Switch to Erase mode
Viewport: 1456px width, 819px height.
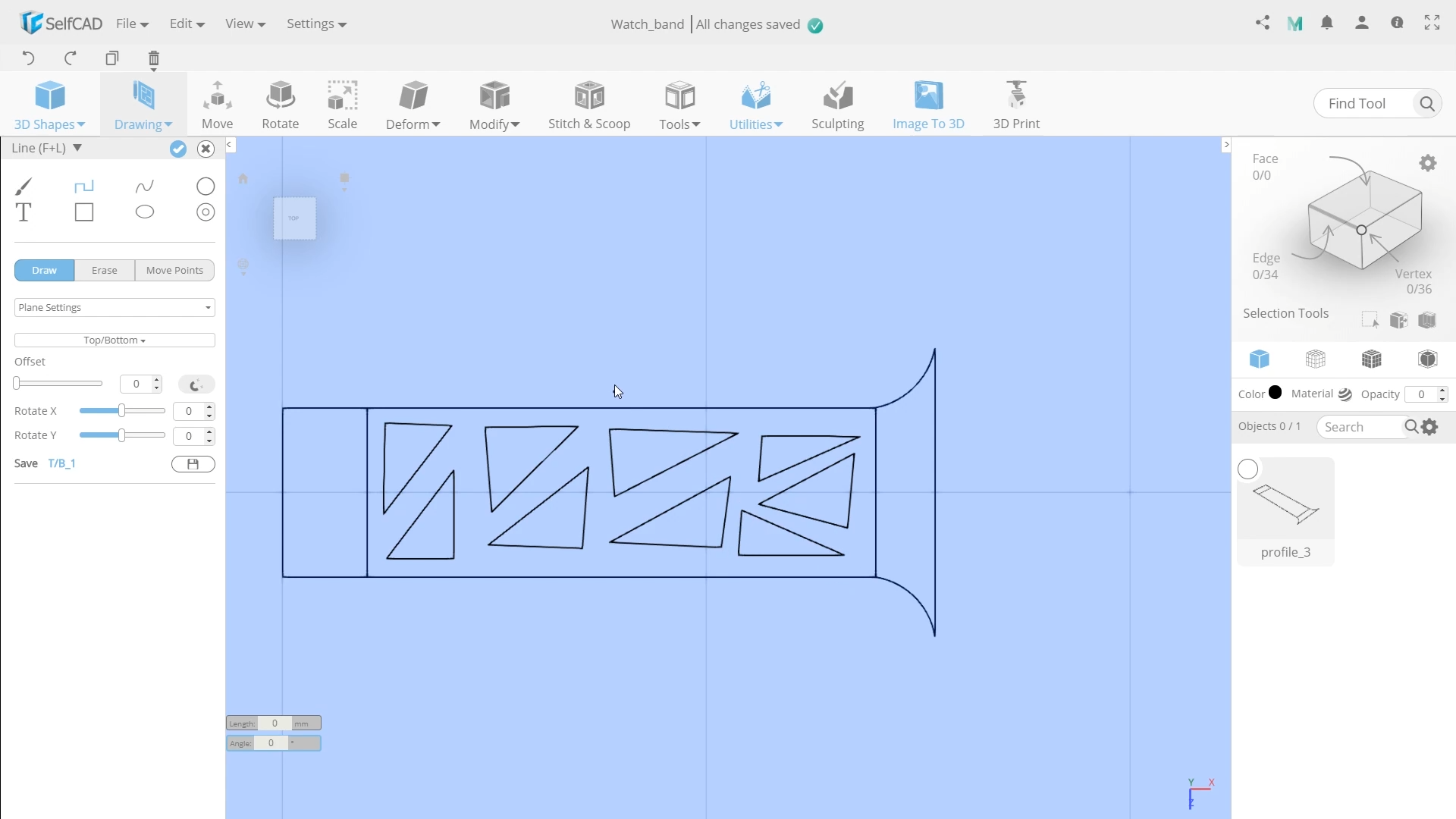pyautogui.click(x=105, y=270)
